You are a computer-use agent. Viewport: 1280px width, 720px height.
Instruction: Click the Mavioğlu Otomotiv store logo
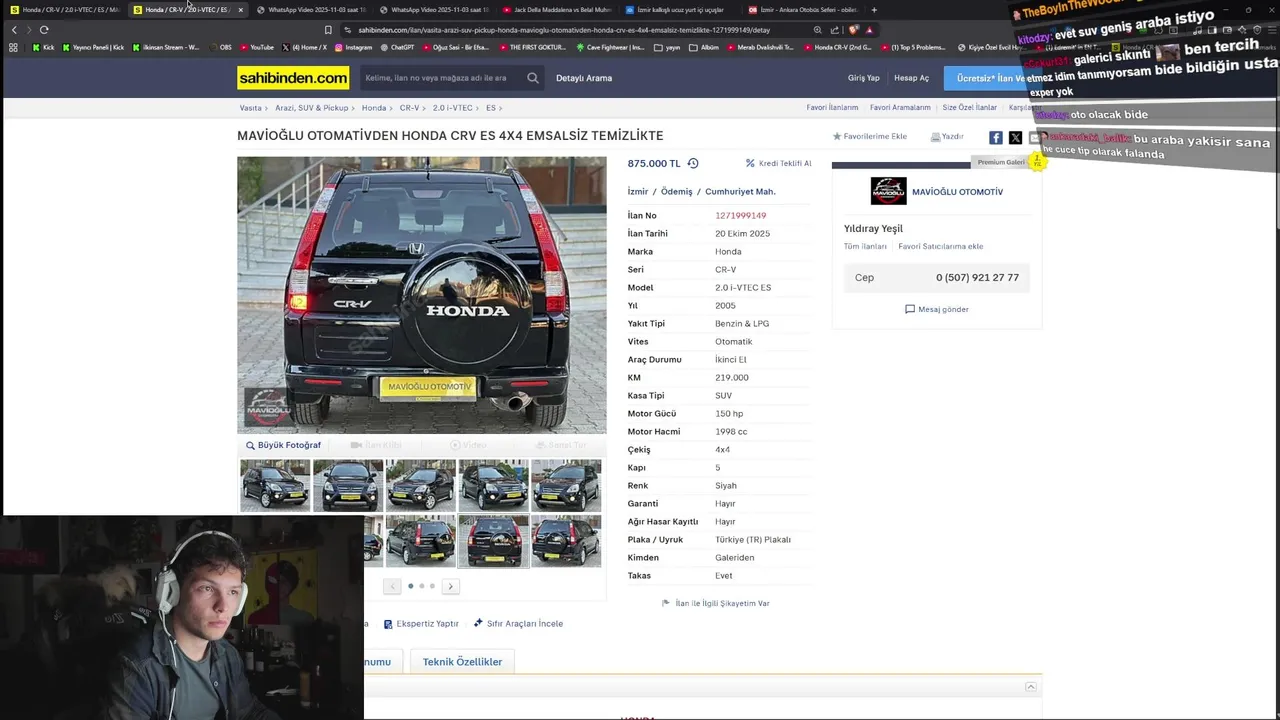(888, 191)
